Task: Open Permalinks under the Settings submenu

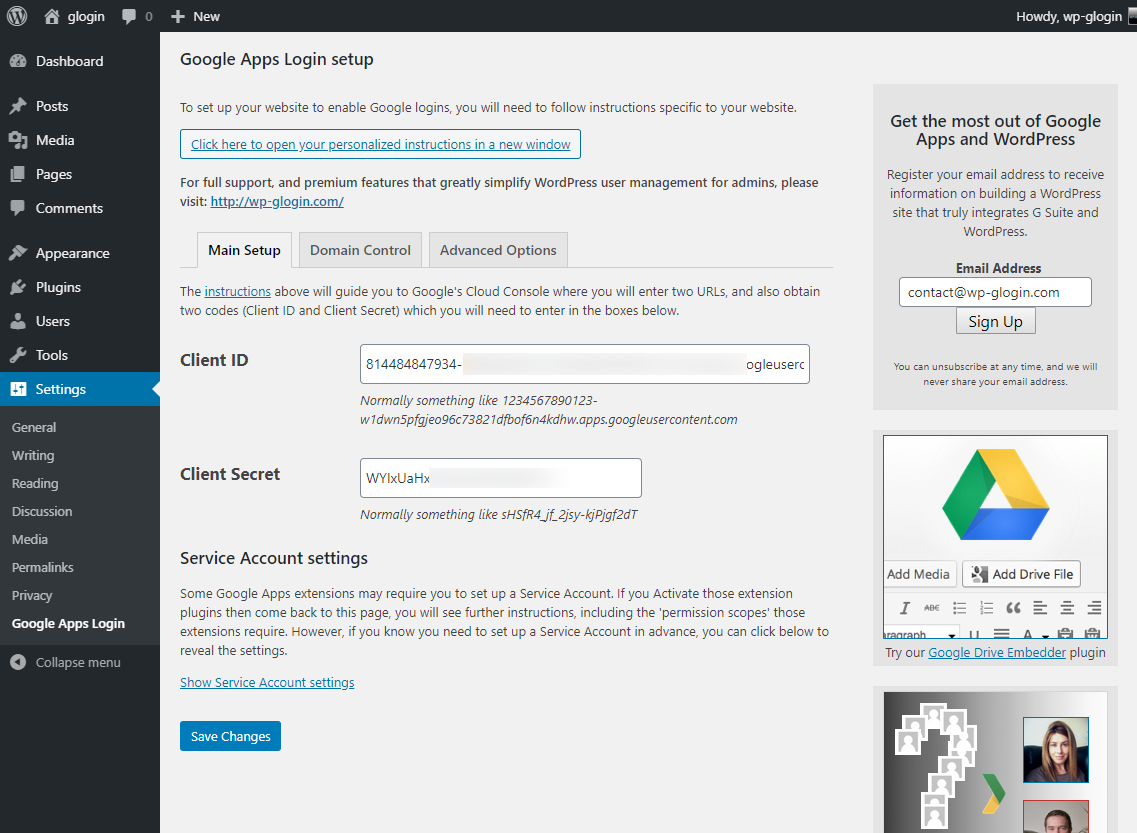Action: pos(43,567)
